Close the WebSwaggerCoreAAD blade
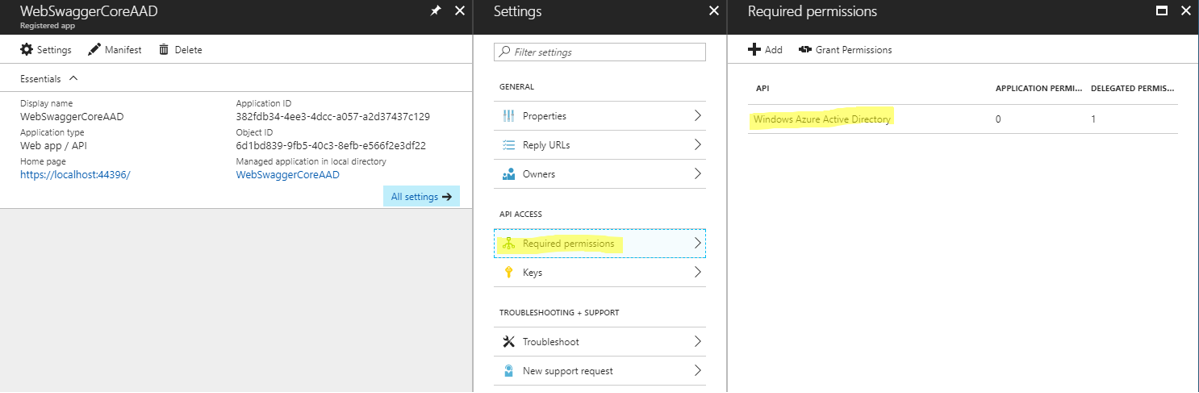This screenshot has width=1199, height=393. click(460, 11)
